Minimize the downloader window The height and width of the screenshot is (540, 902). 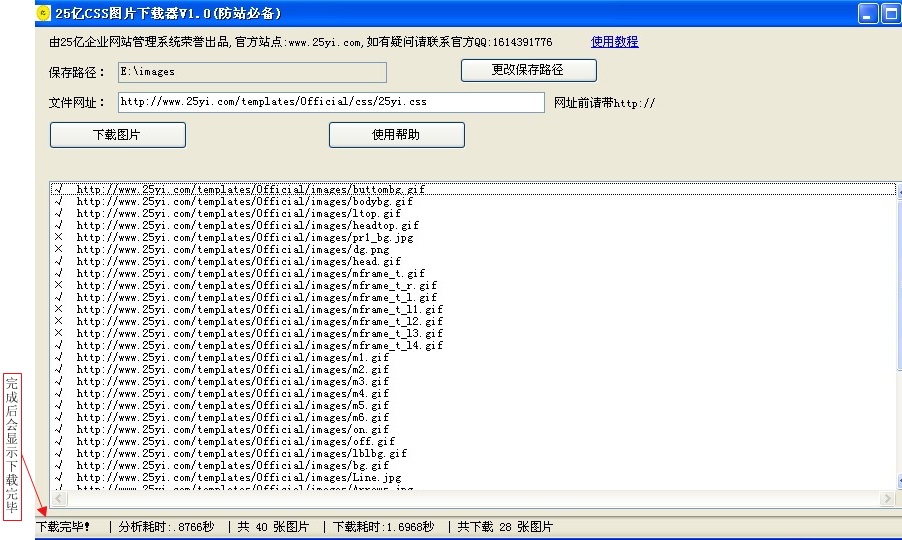coord(867,13)
